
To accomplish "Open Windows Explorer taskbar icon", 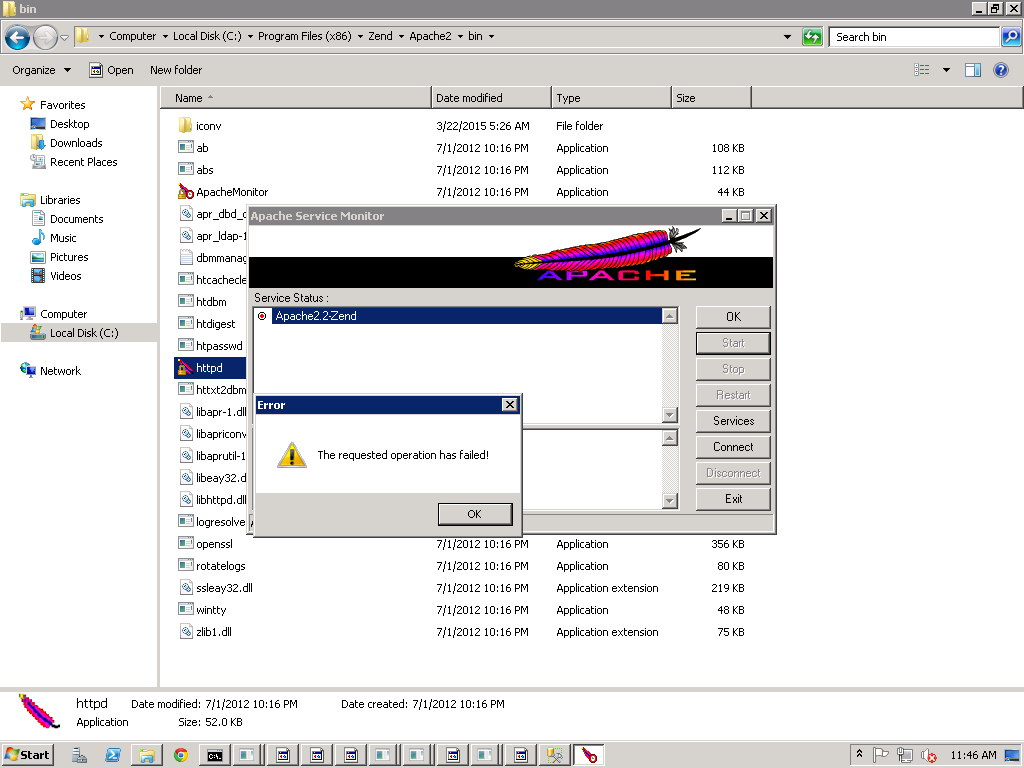I will 146,755.
